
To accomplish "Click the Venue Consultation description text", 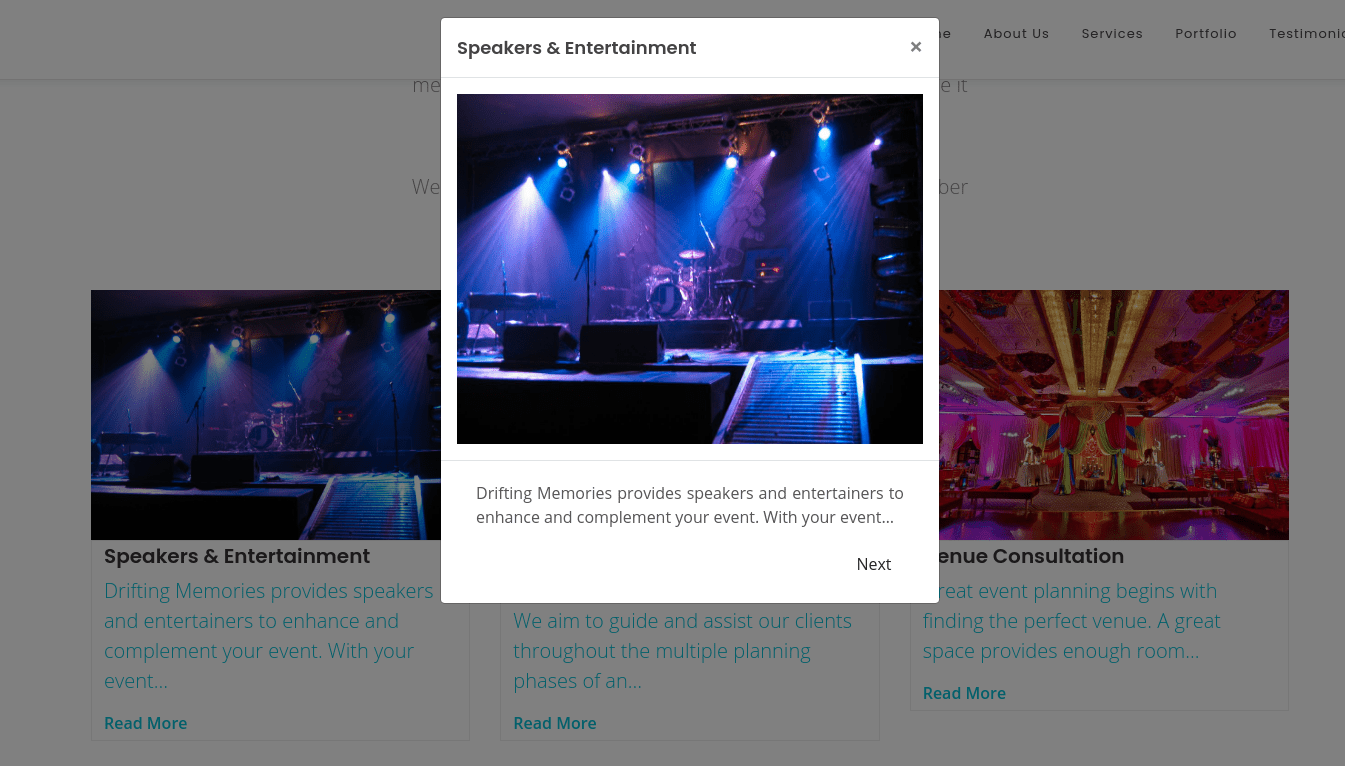I will 1072,621.
